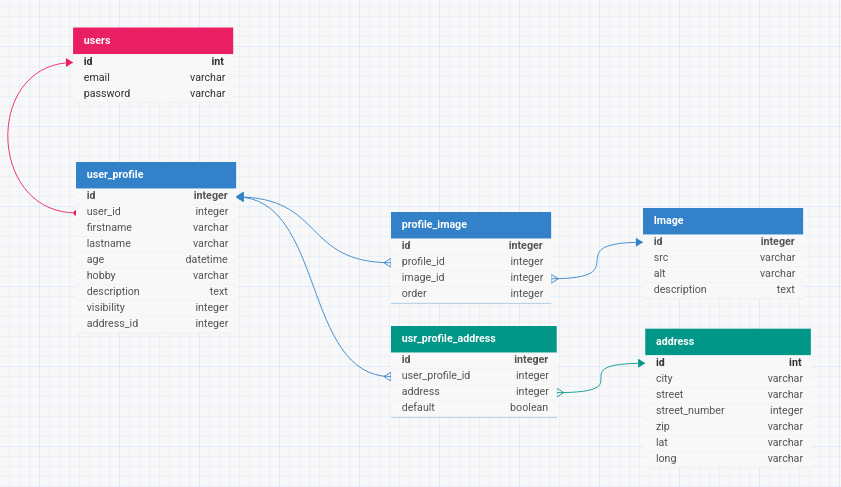This screenshot has width=841, height=487.
Task: Click the firstname field in user_profile
Action: coord(157,227)
